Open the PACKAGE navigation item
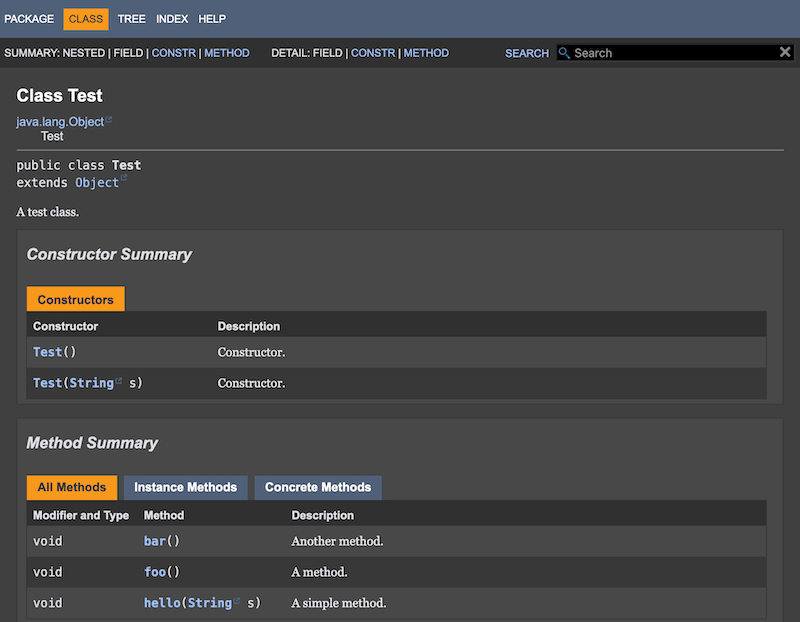 point(29,19)
